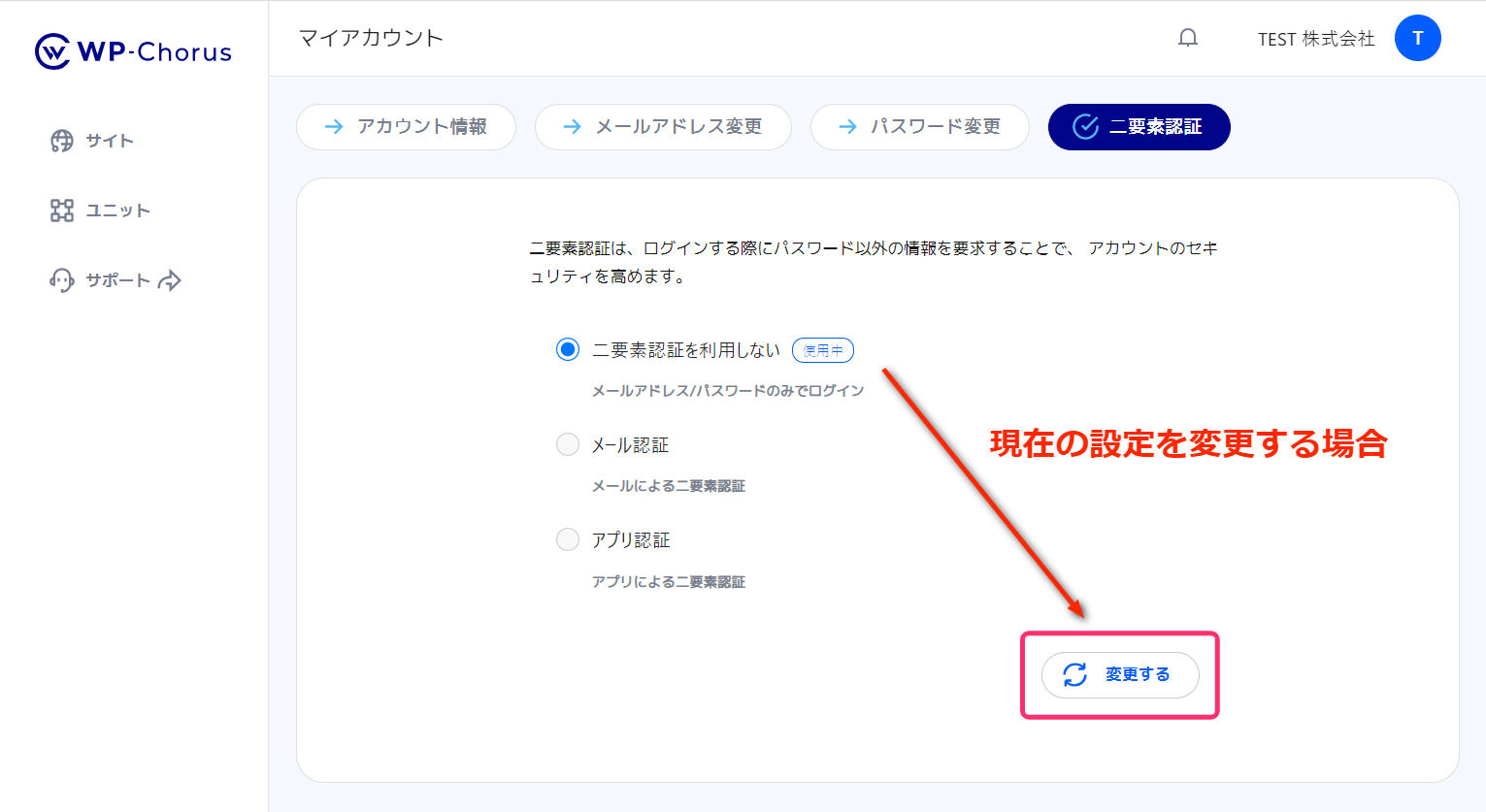Image resolution: width=1486 pixels, height=812 pixels.
Task: Click the WP-Chorus logo
Action: [134, 51]
